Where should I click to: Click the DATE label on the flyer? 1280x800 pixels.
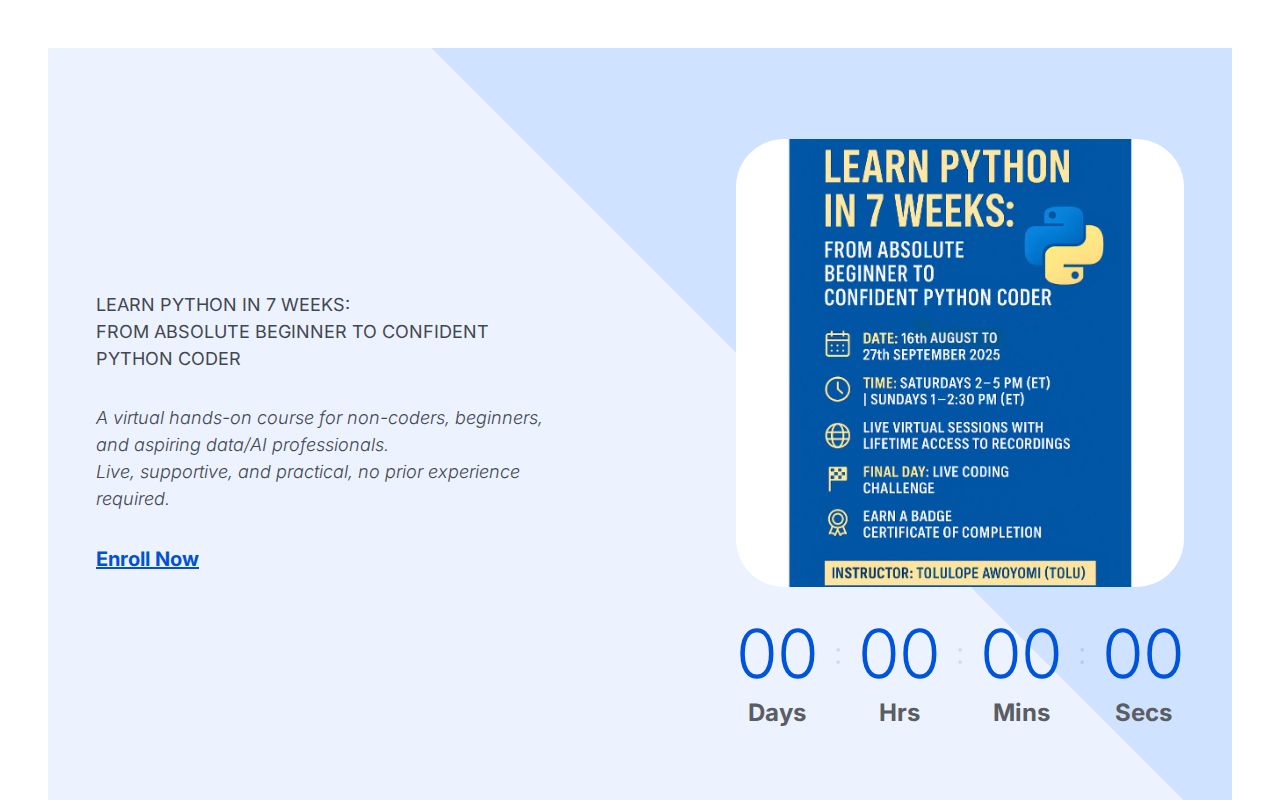880,338
